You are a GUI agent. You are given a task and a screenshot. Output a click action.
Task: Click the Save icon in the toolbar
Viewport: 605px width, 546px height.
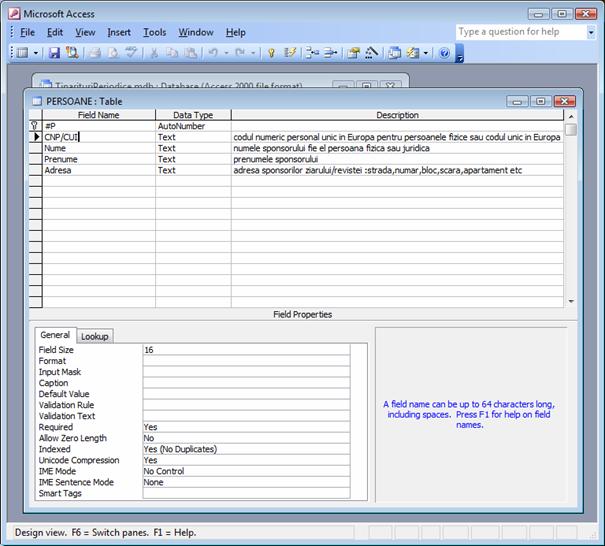coord(53,53)
